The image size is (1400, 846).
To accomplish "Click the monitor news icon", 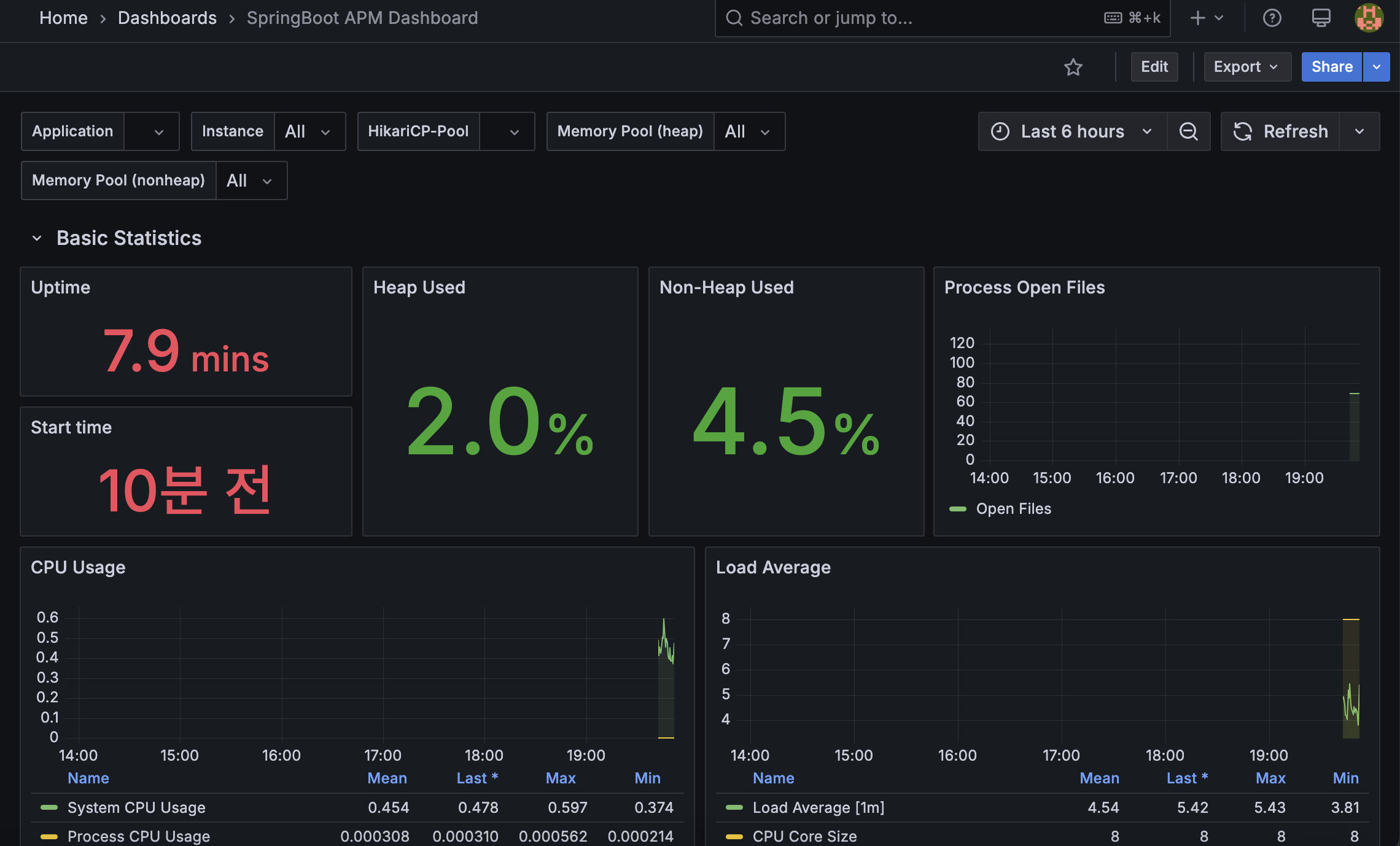I will pos(1321,18).
